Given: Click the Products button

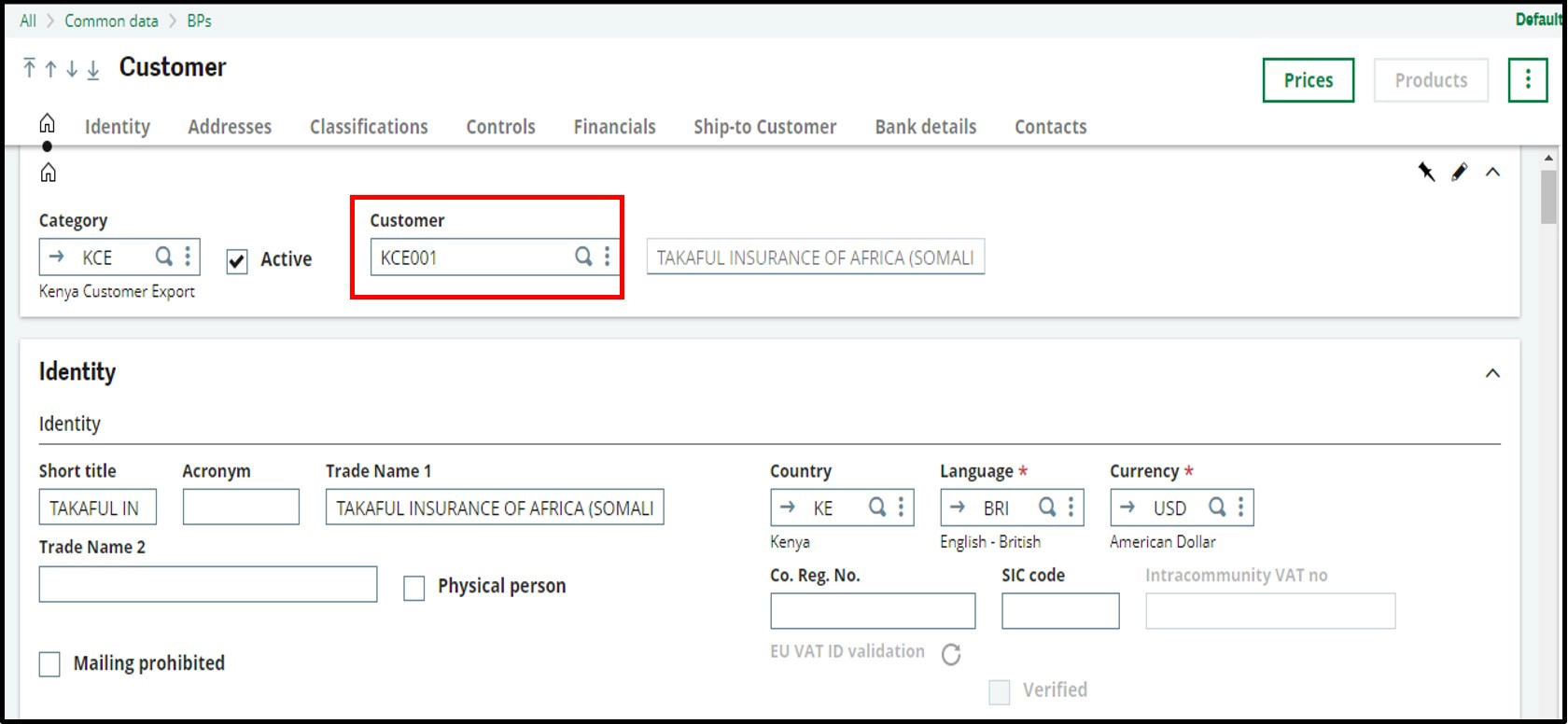Looking at the screenshot, I should tap(1431, 80).
